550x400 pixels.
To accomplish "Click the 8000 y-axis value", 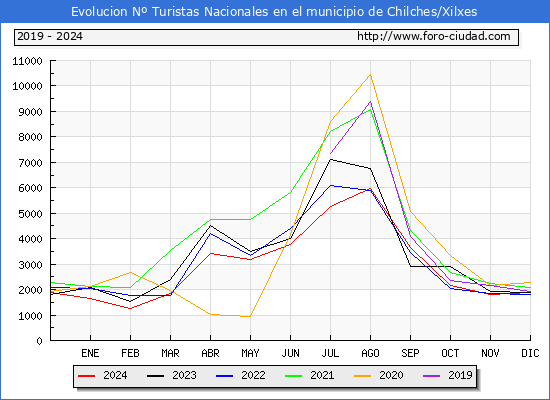I will (30, 137).
